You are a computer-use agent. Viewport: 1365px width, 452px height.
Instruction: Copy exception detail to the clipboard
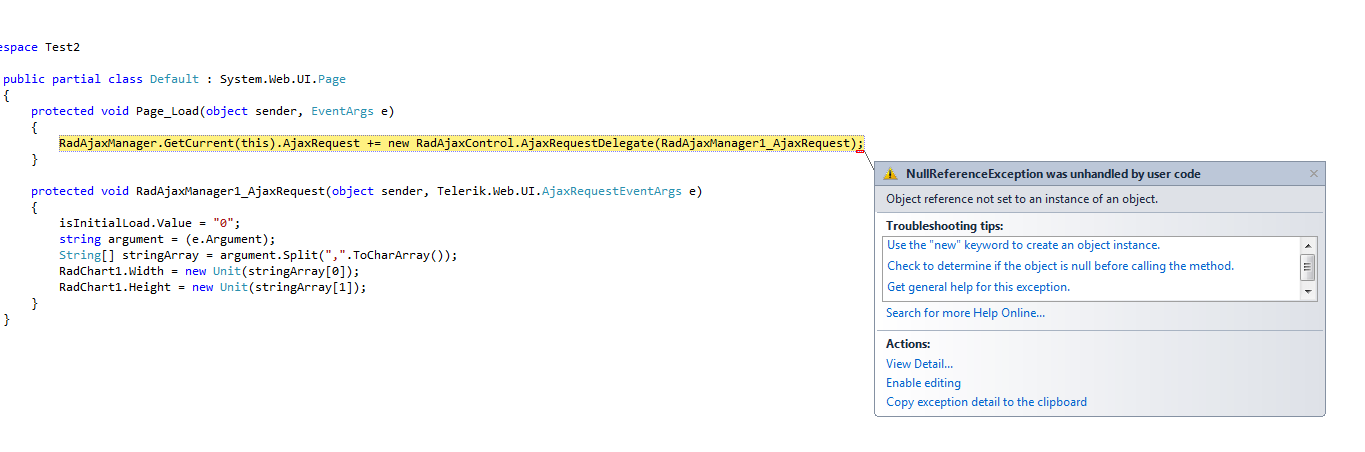pos(986,402)
